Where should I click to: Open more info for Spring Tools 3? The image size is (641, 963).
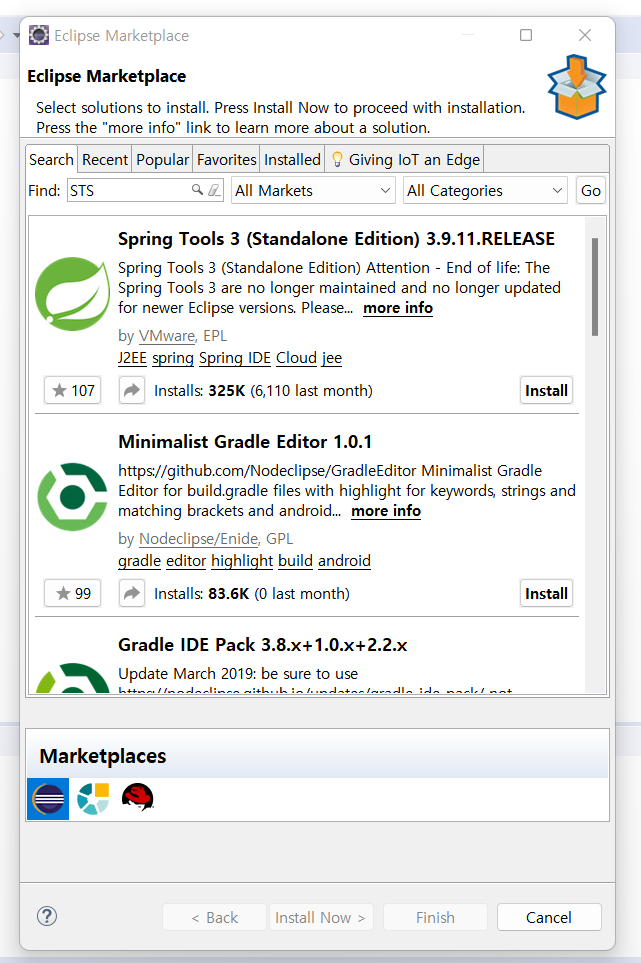tap(398, 308)
